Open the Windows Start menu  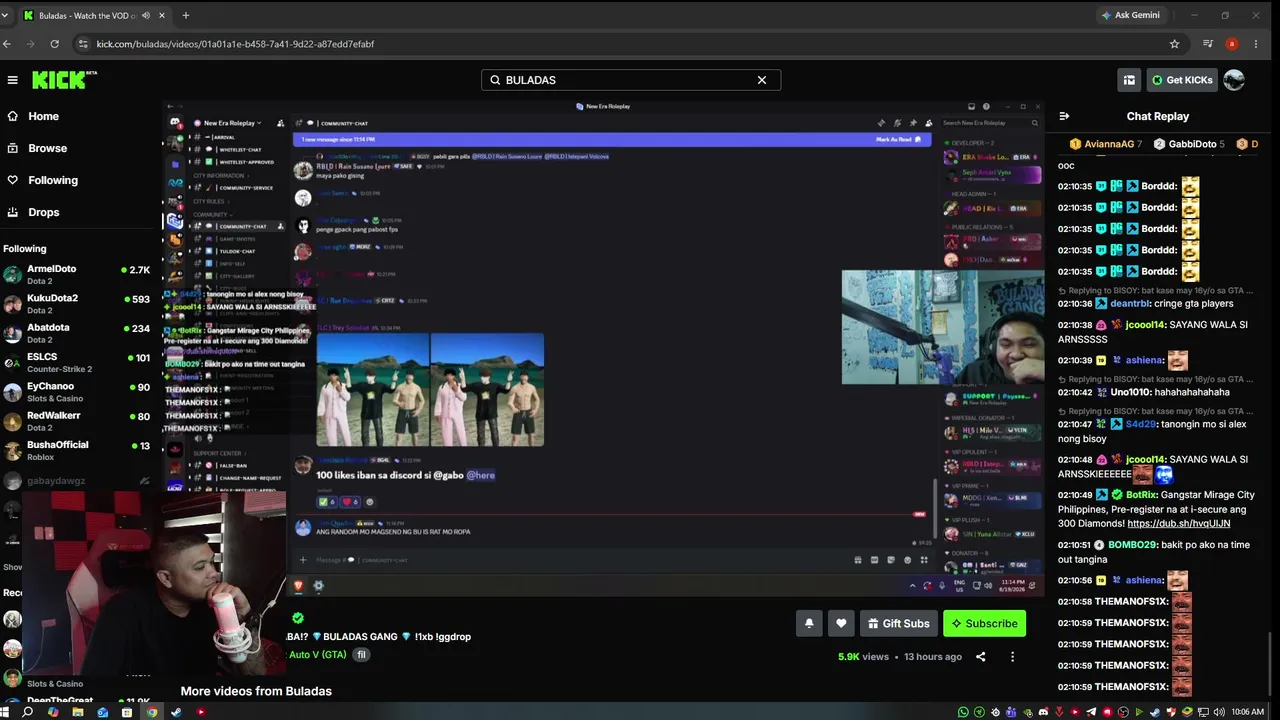pyautogui.click(x=4, y=712)
